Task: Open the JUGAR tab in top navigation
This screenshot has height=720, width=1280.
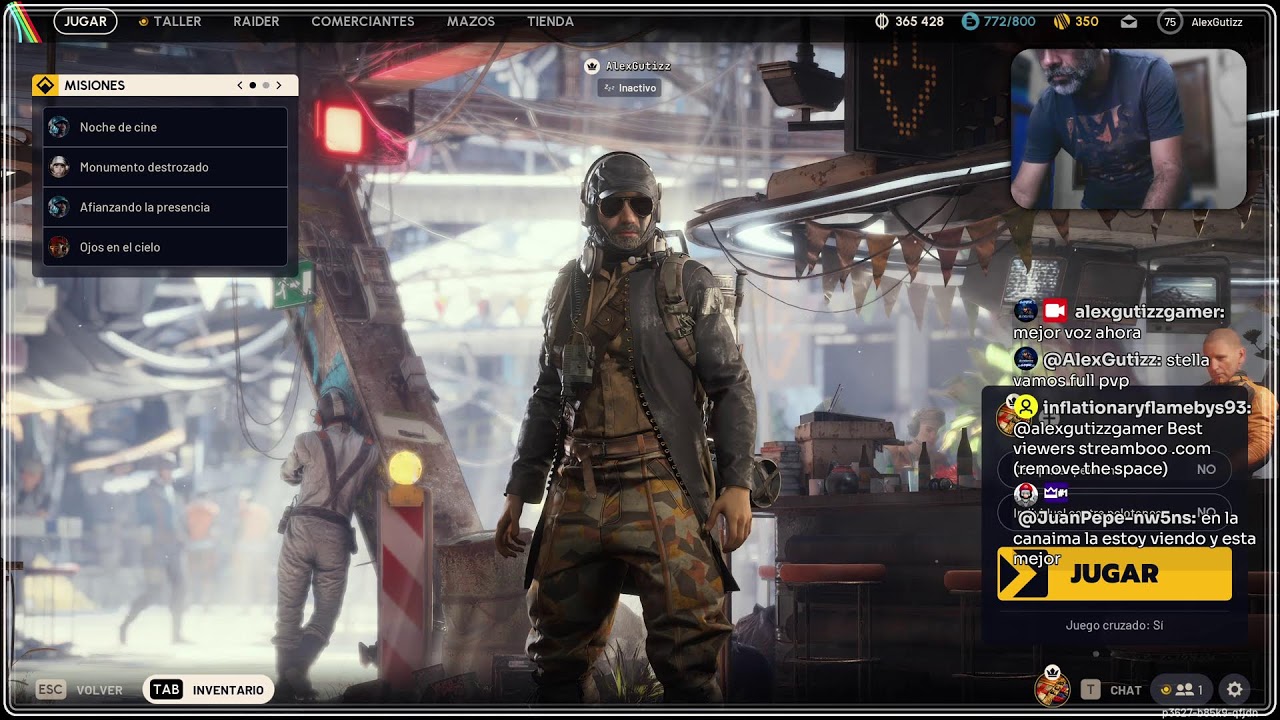Action: pos(85,21)
